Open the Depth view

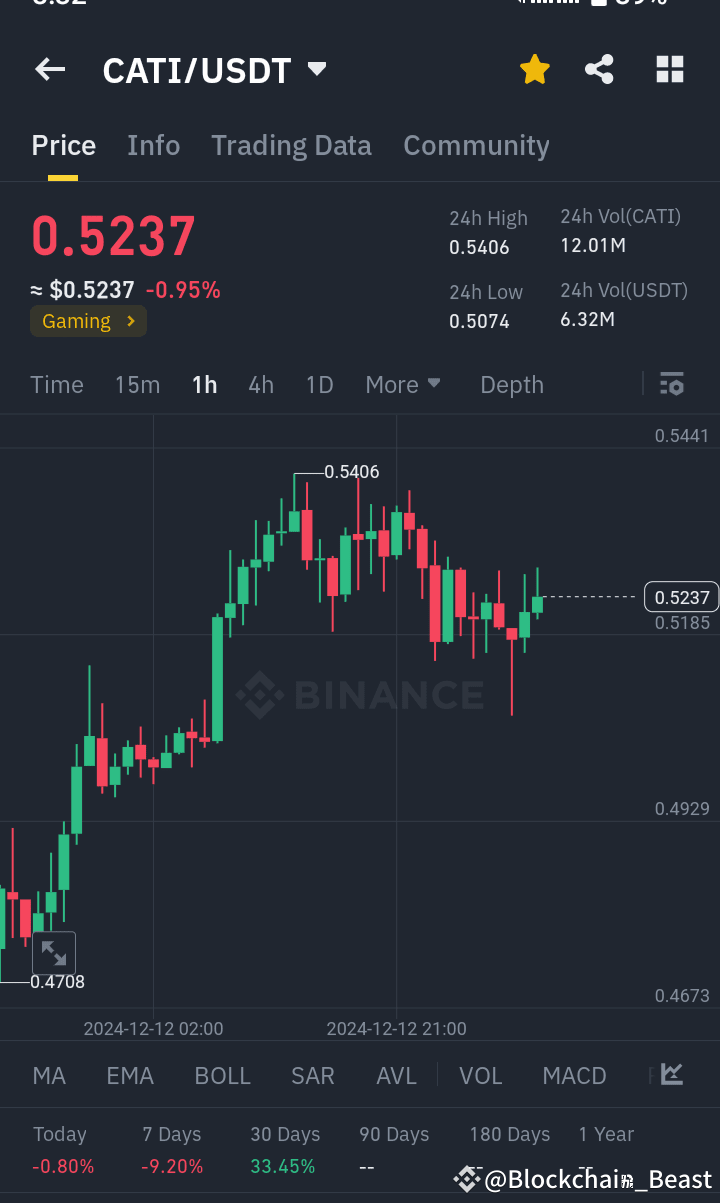coord(511,384)
